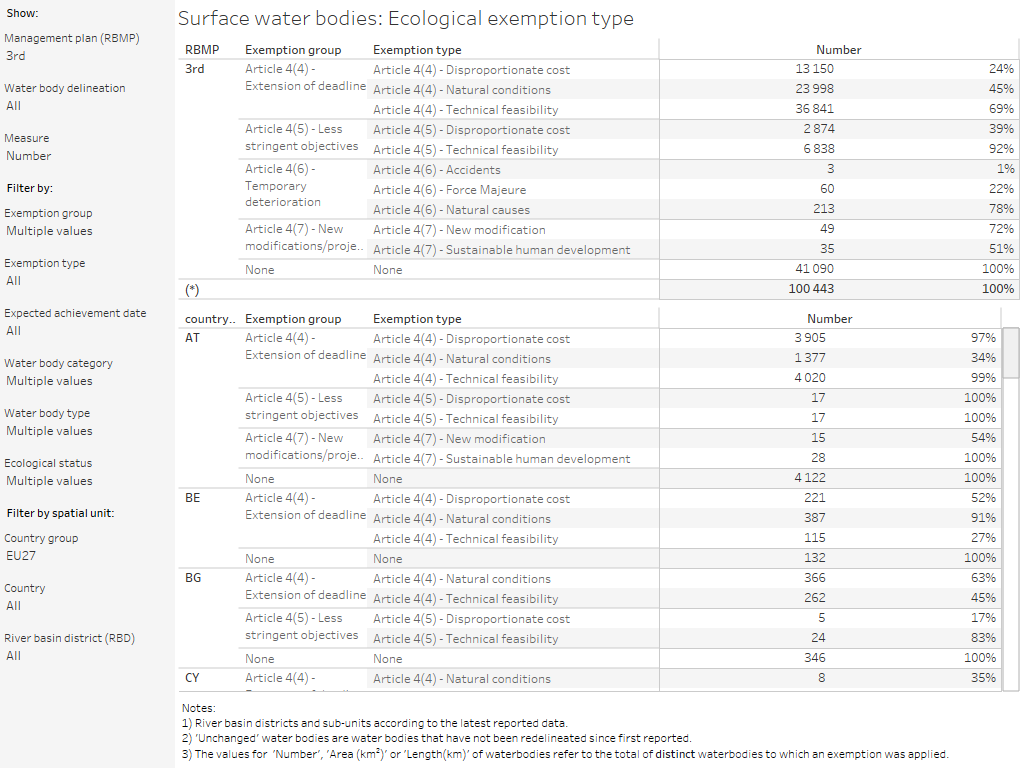The width and height of the screenshot is (1024, 768).
Task: Click the Number column header in country table
Action: [x=829, y=319]
